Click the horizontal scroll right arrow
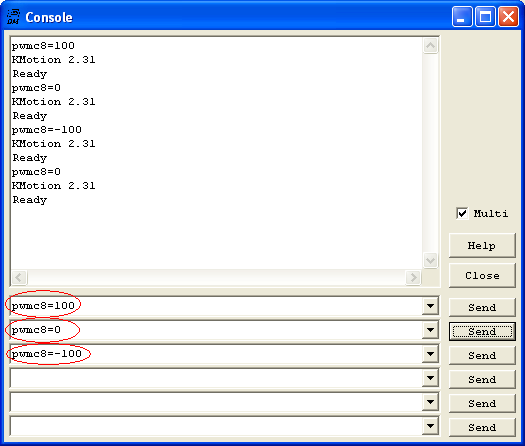 click(413, 277)
